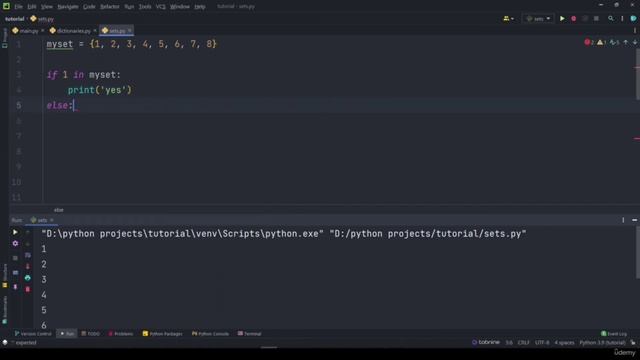
Task: Click the PyCharm logo in title bar
Action: tap(6, 6)
